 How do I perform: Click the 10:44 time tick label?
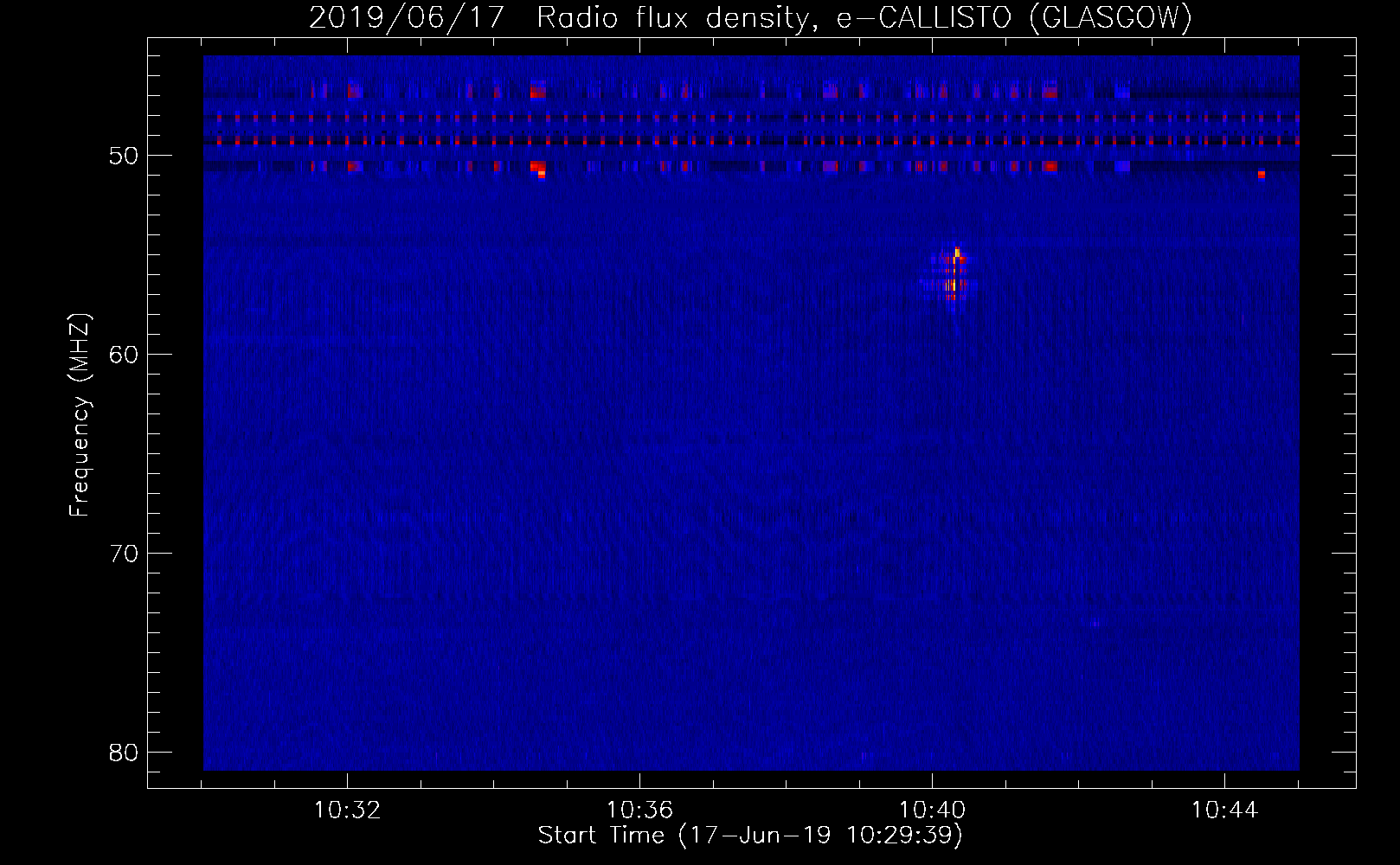[1224, 811]
